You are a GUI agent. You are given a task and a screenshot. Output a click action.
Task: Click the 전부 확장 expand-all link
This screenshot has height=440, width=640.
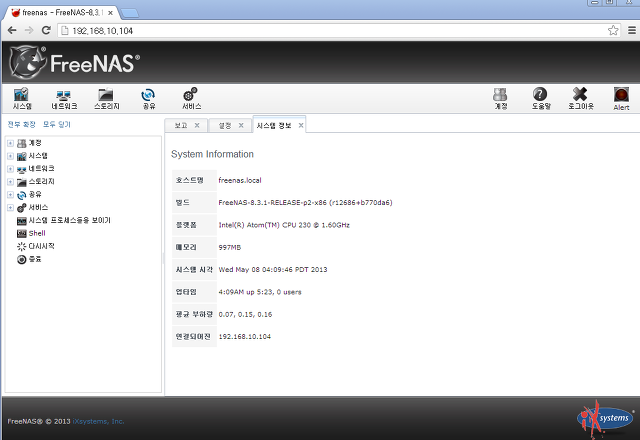pos(21,124)
